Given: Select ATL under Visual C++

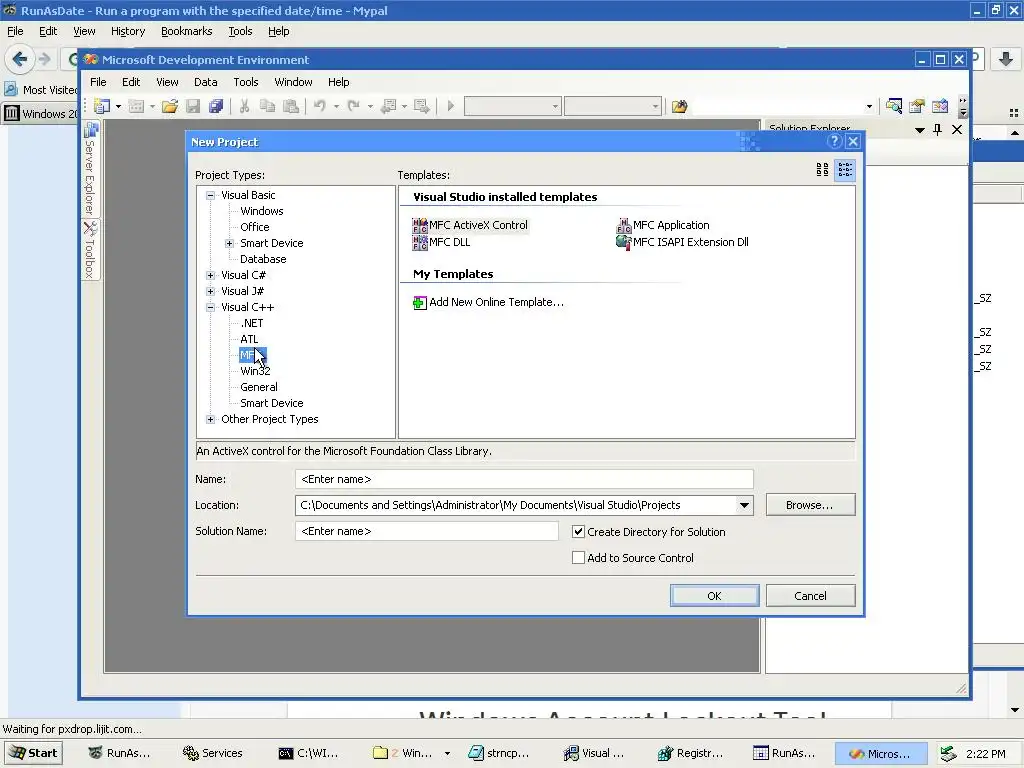Looking at the screenshot, I should 249,339.
